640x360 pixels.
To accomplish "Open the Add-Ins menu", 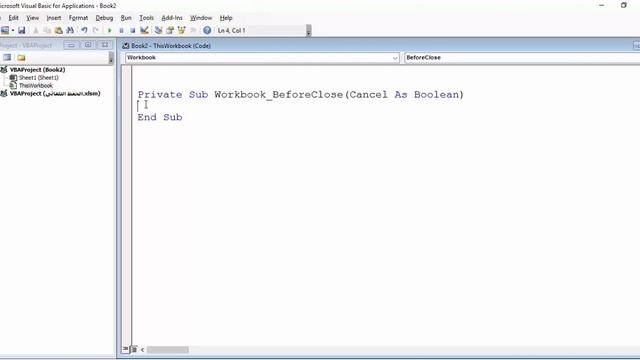I will pyautogui.click(x=172, y=18).
